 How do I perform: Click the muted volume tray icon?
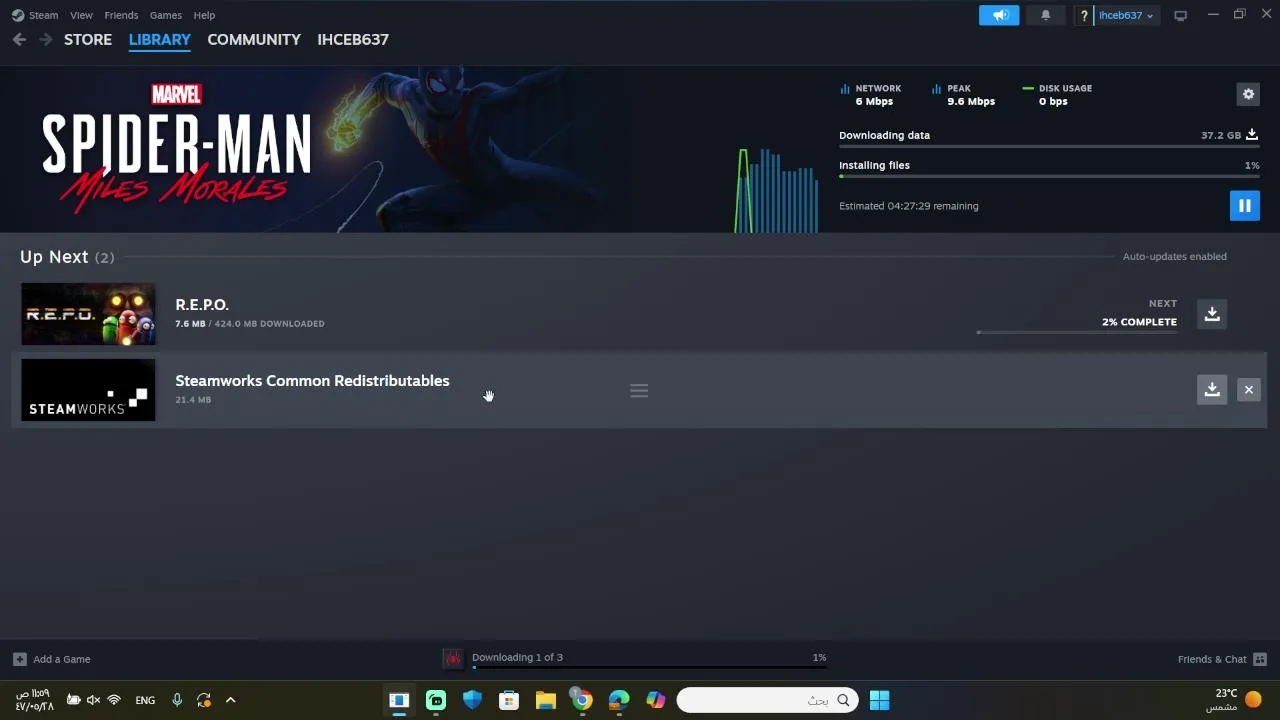[93, 700]
